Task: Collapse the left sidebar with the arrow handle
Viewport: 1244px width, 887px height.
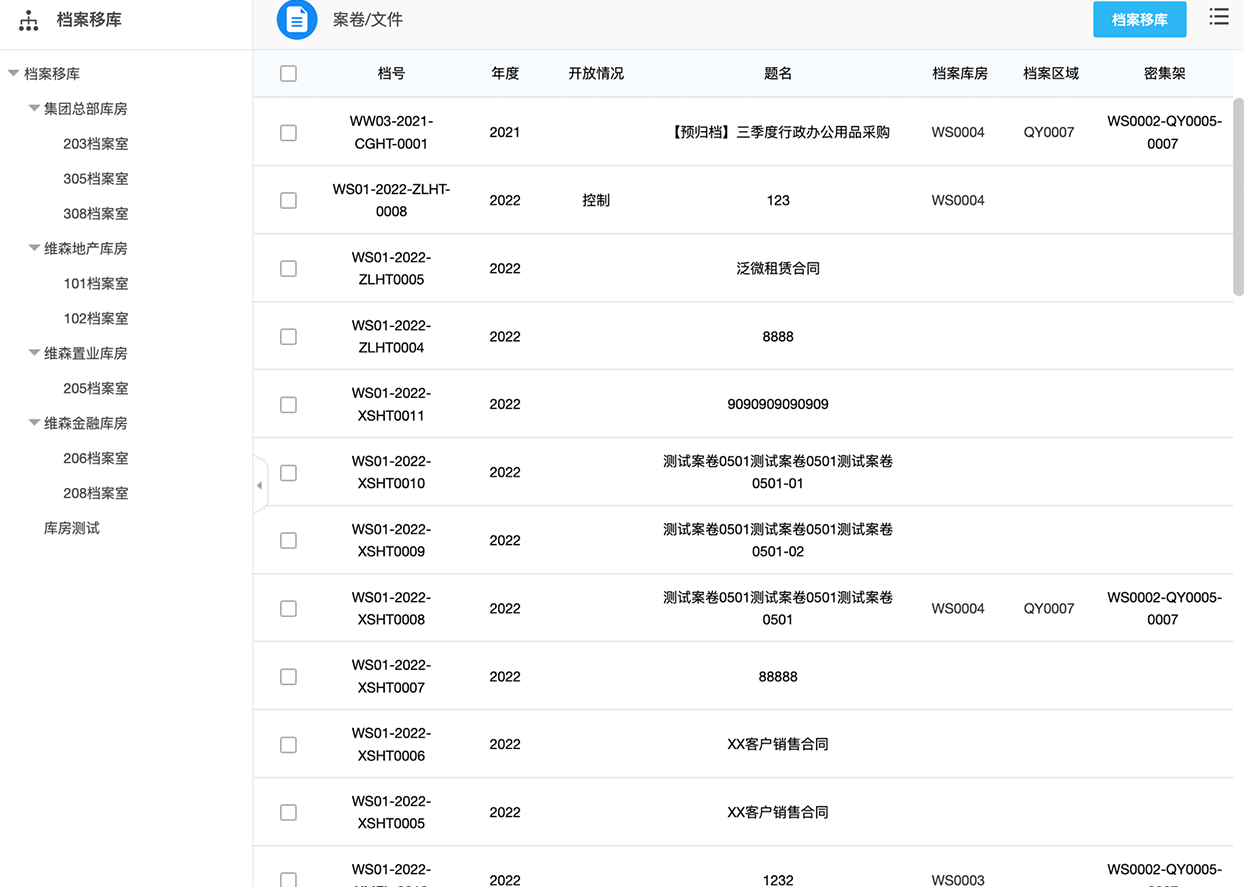Action: (260, 485)
